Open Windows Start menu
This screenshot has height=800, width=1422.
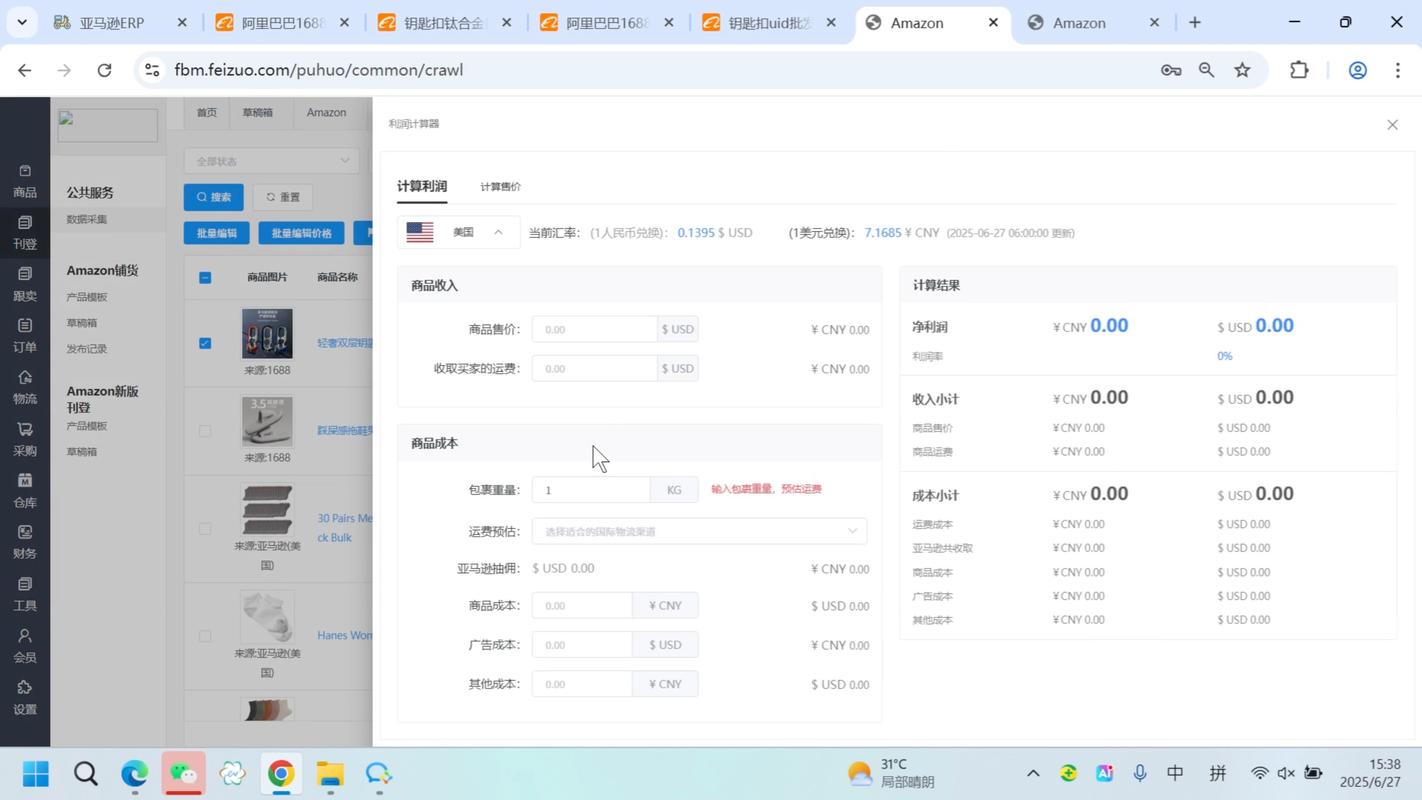tap(36, 774)
